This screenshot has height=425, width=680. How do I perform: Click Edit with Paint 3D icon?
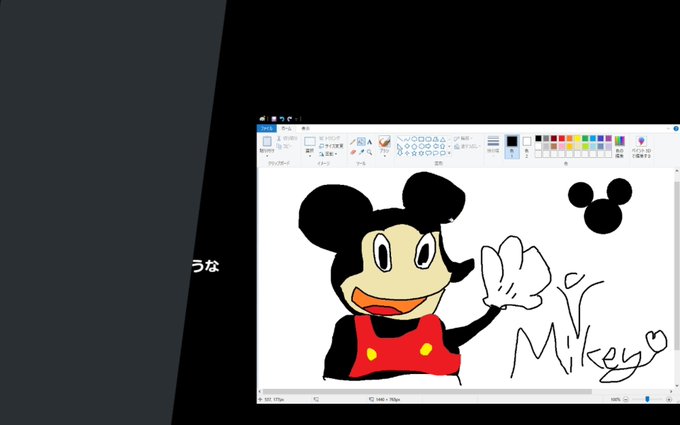point(641,141)
